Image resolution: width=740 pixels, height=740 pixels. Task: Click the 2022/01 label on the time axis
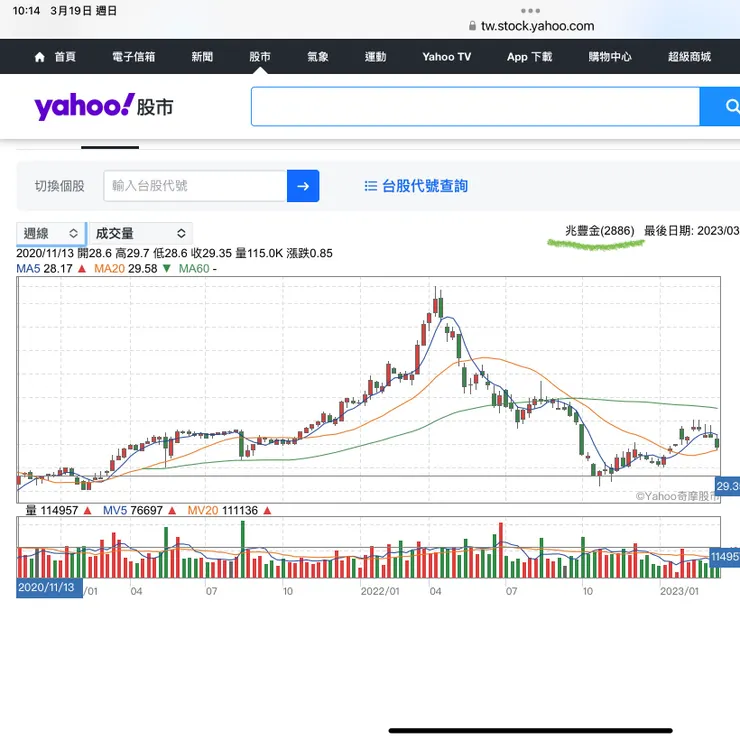(380, 591)
